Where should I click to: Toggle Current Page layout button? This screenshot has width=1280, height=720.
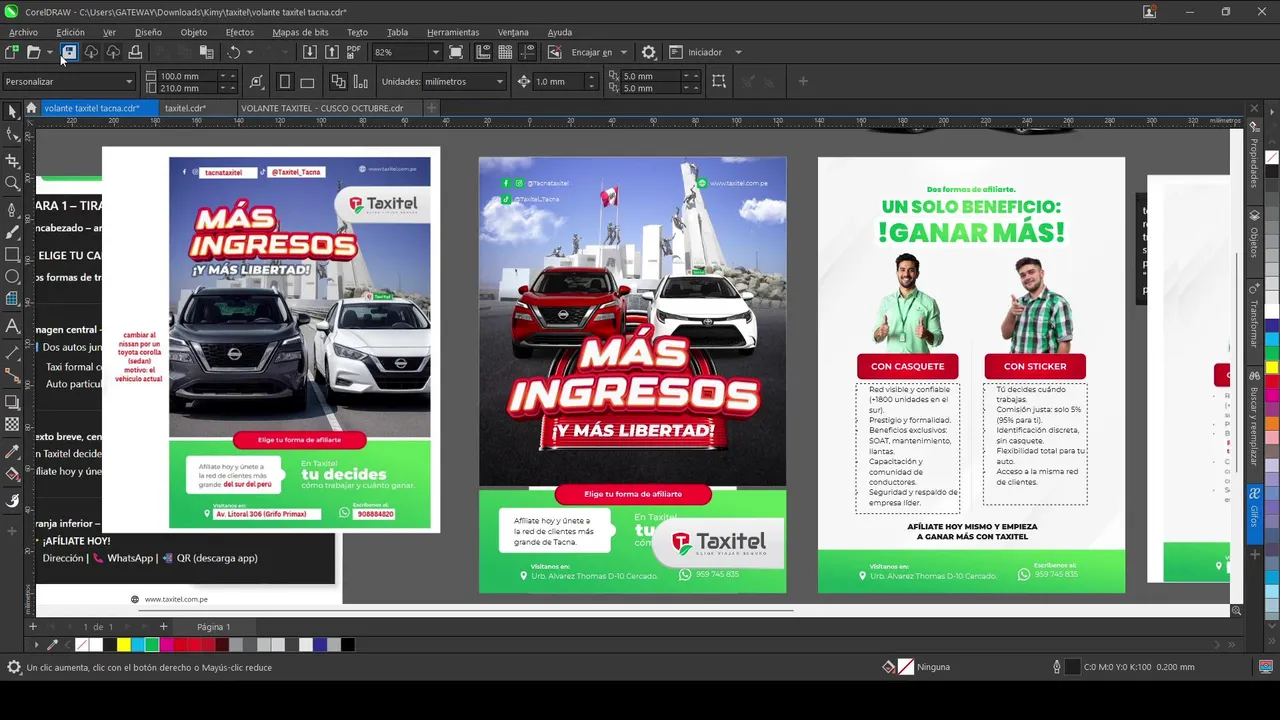coord(360,82)
